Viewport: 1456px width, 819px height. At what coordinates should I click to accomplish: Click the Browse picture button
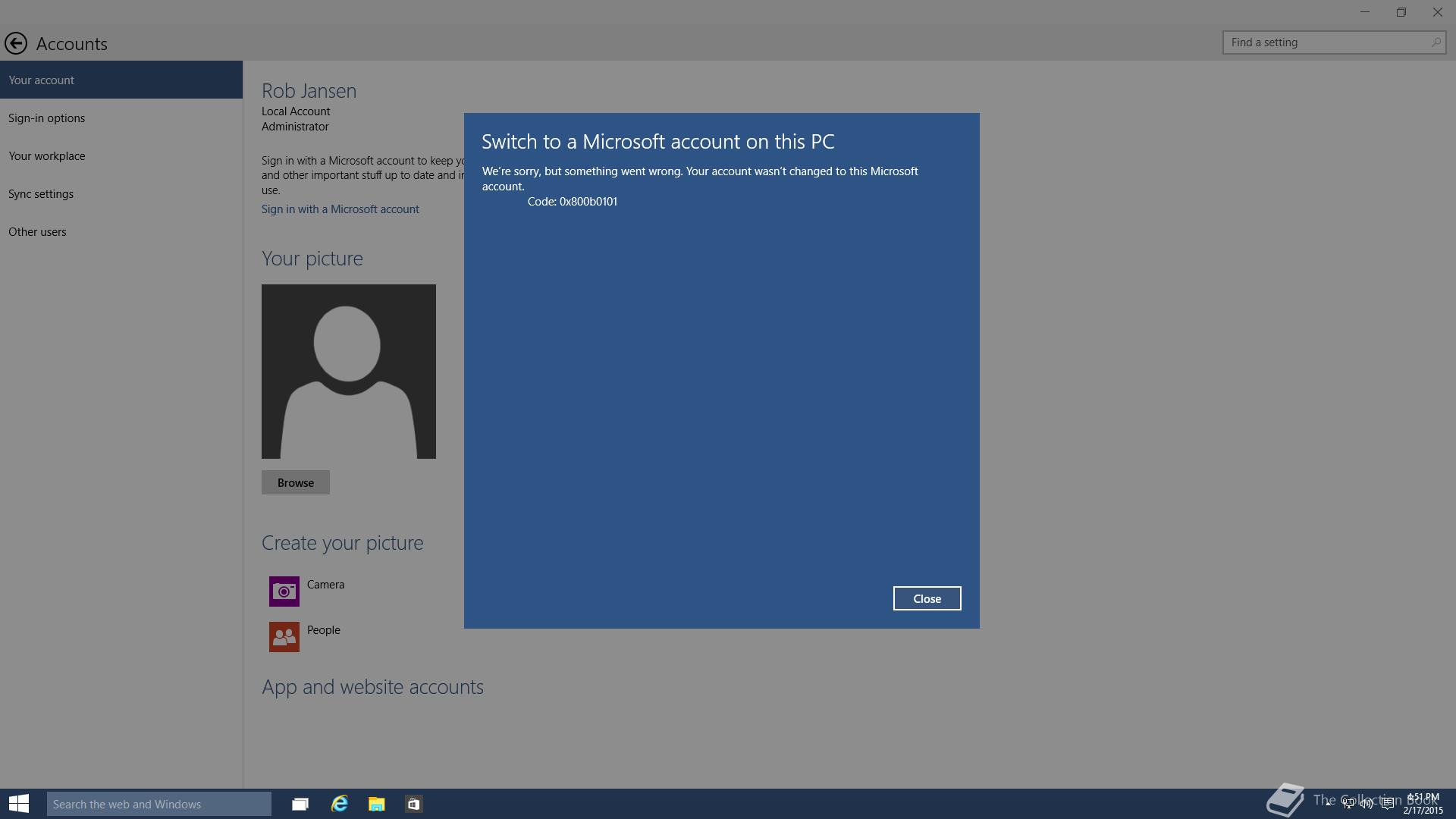click(296, 482)
